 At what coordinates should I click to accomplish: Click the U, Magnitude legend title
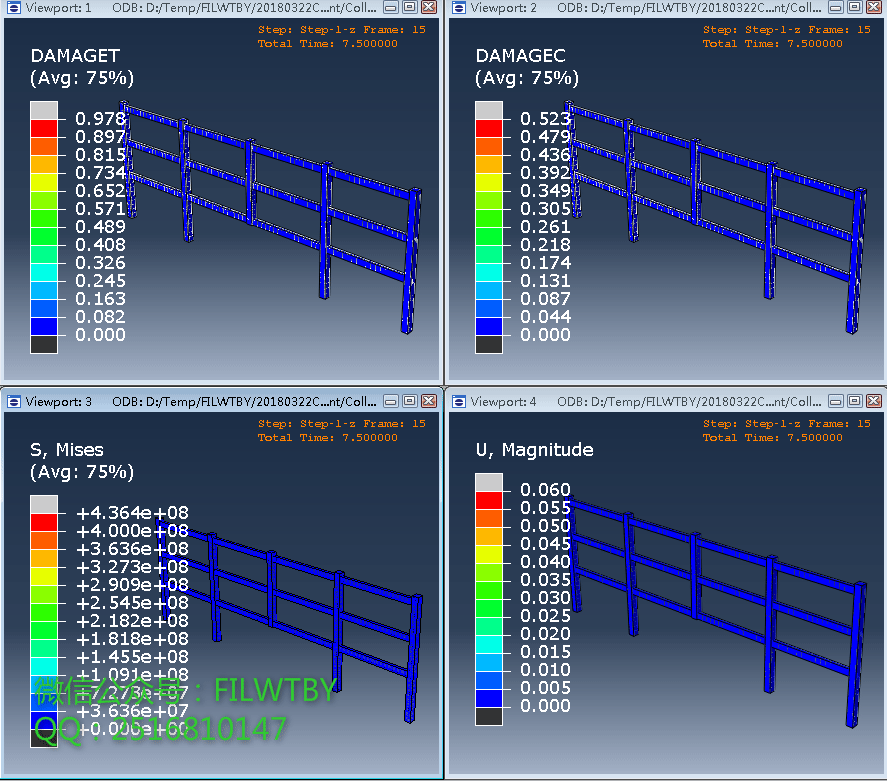535,450
